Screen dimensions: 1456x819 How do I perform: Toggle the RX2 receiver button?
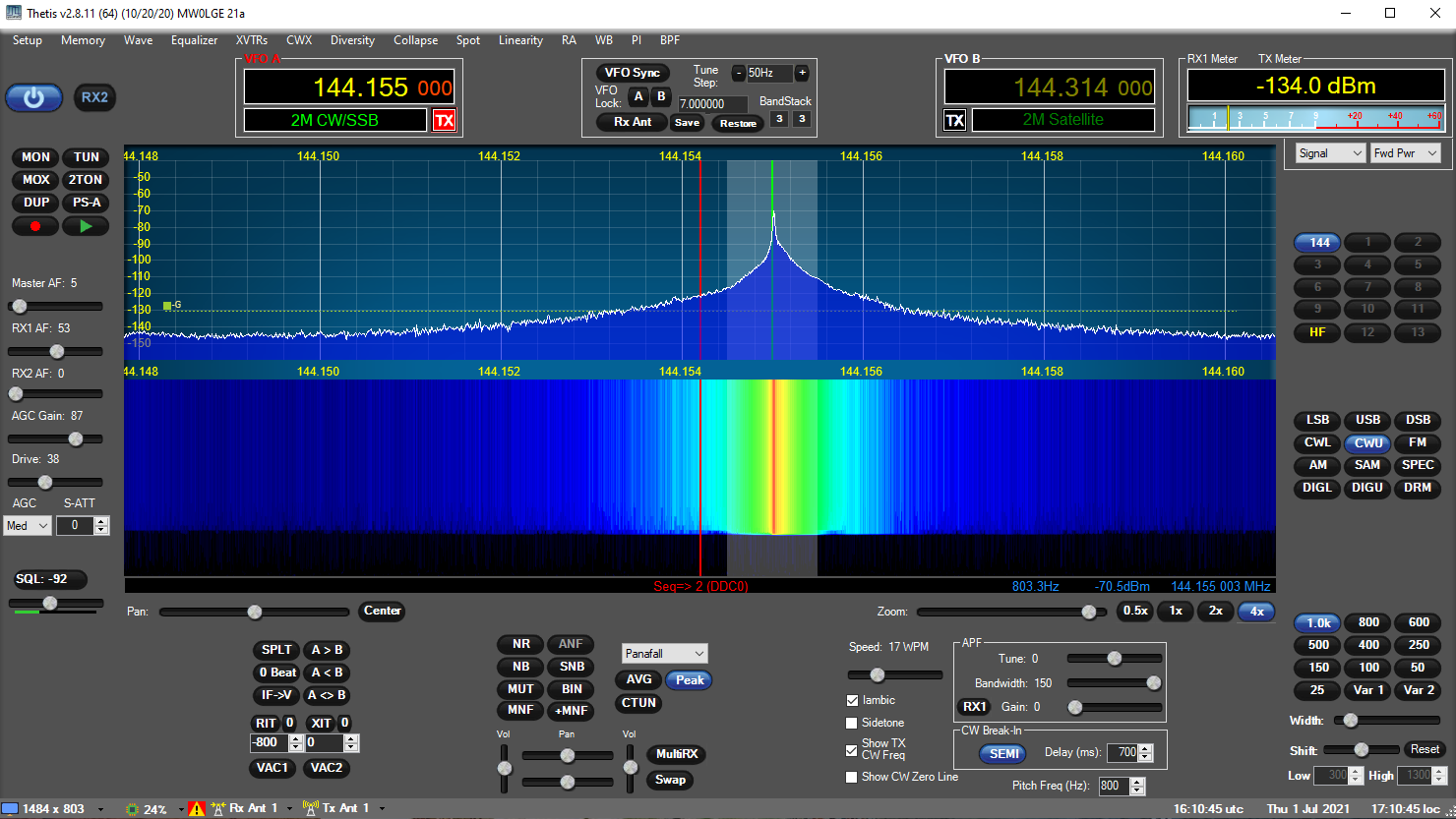pos(94,97)
